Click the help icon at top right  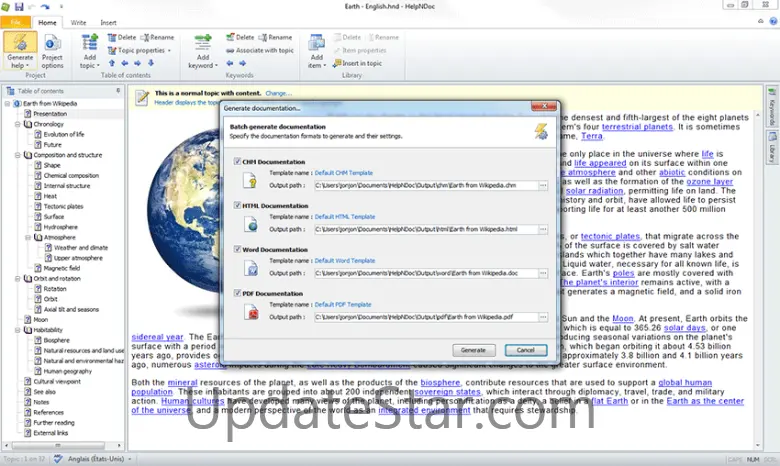[773, 21]
